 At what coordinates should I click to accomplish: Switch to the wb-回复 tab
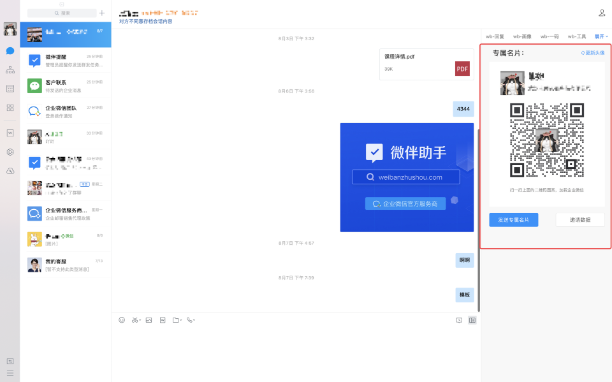click(x=495, y=36)
